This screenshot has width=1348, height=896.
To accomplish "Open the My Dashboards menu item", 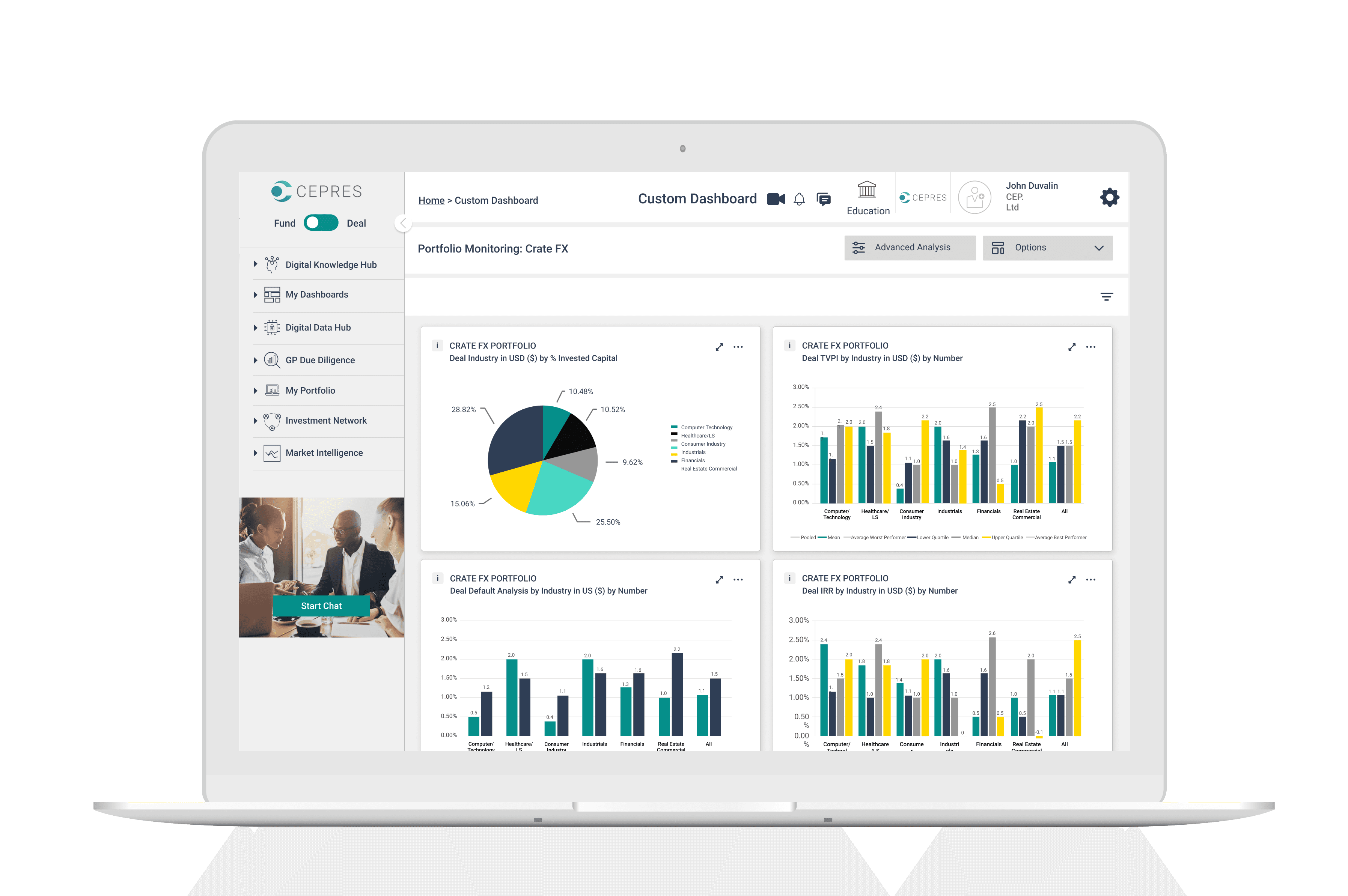I will point(317,294).
